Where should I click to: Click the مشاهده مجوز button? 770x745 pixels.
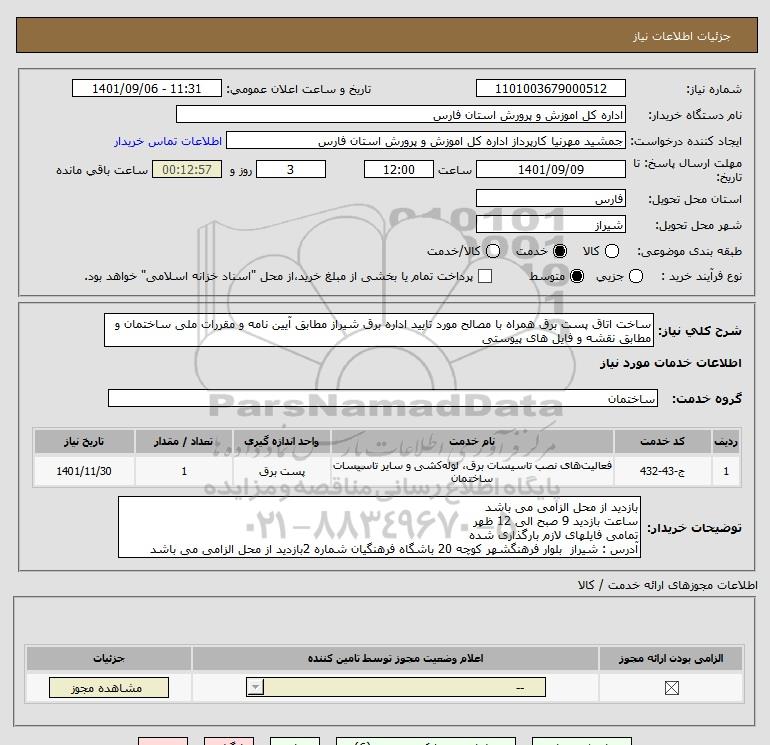pos(109,688)
